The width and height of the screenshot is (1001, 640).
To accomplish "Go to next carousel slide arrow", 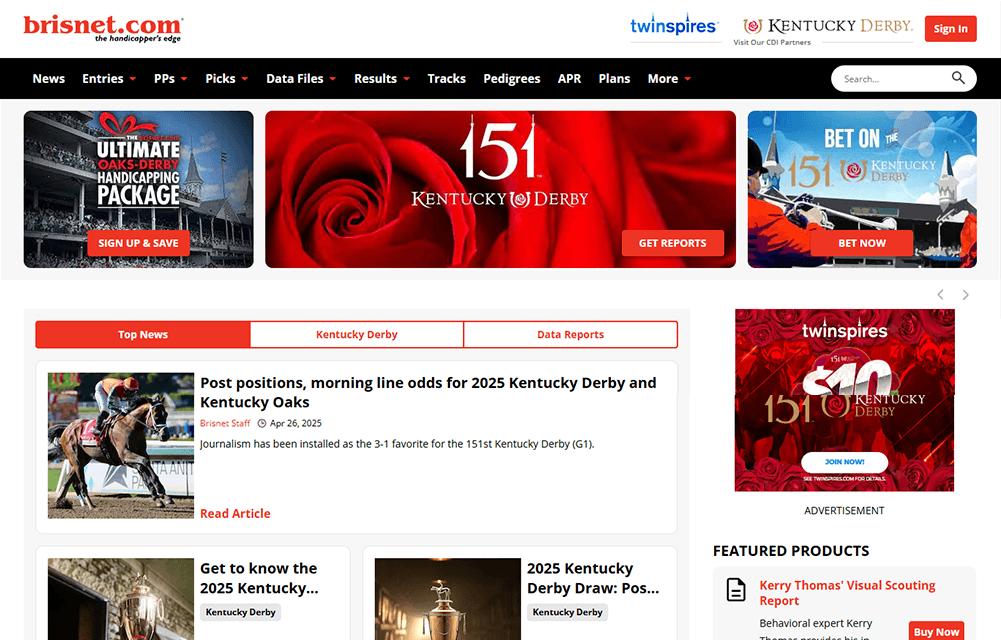I will (x=965, y=294).
